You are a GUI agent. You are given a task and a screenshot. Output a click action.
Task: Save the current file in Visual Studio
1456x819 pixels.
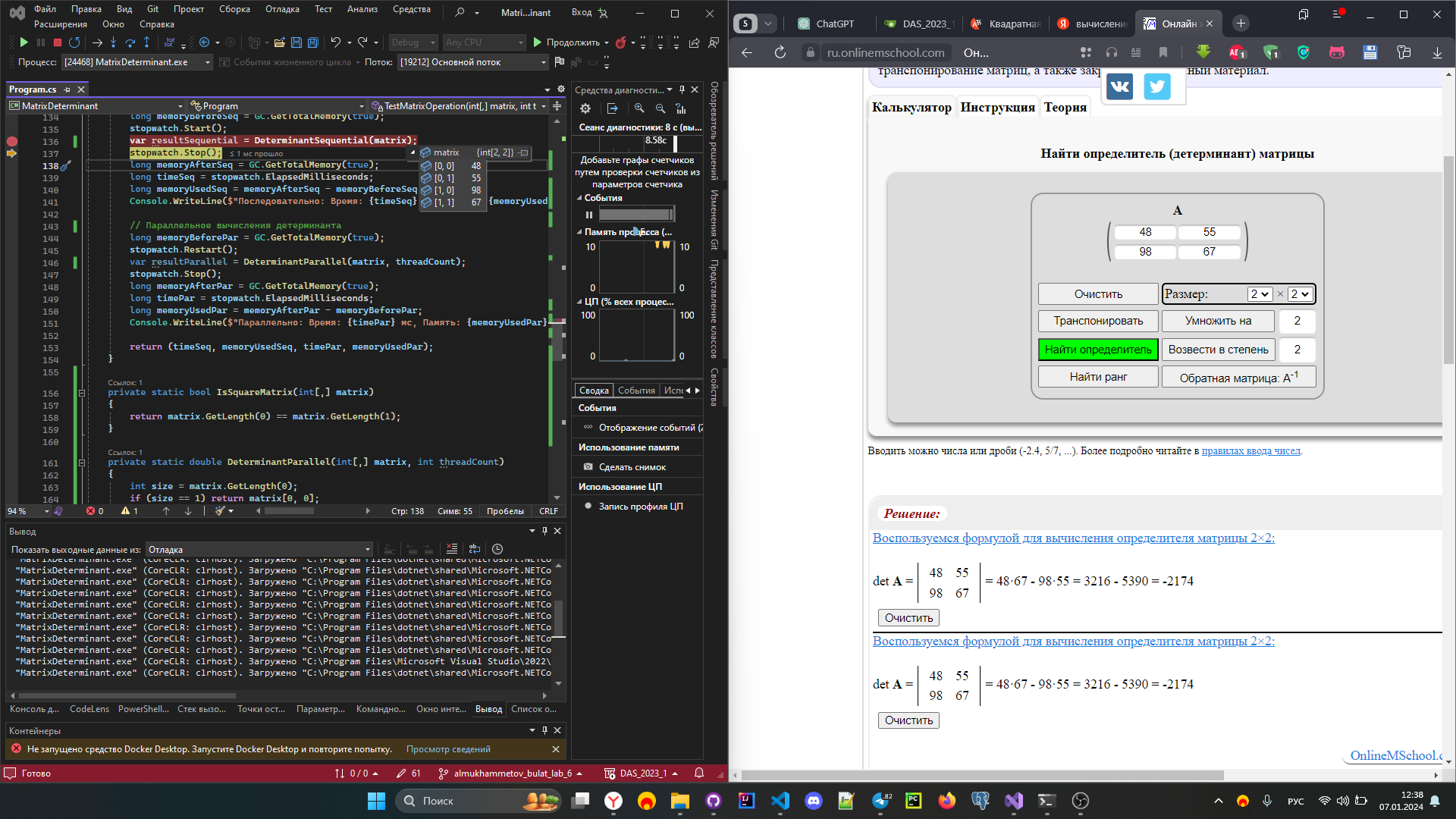point(296,42)
